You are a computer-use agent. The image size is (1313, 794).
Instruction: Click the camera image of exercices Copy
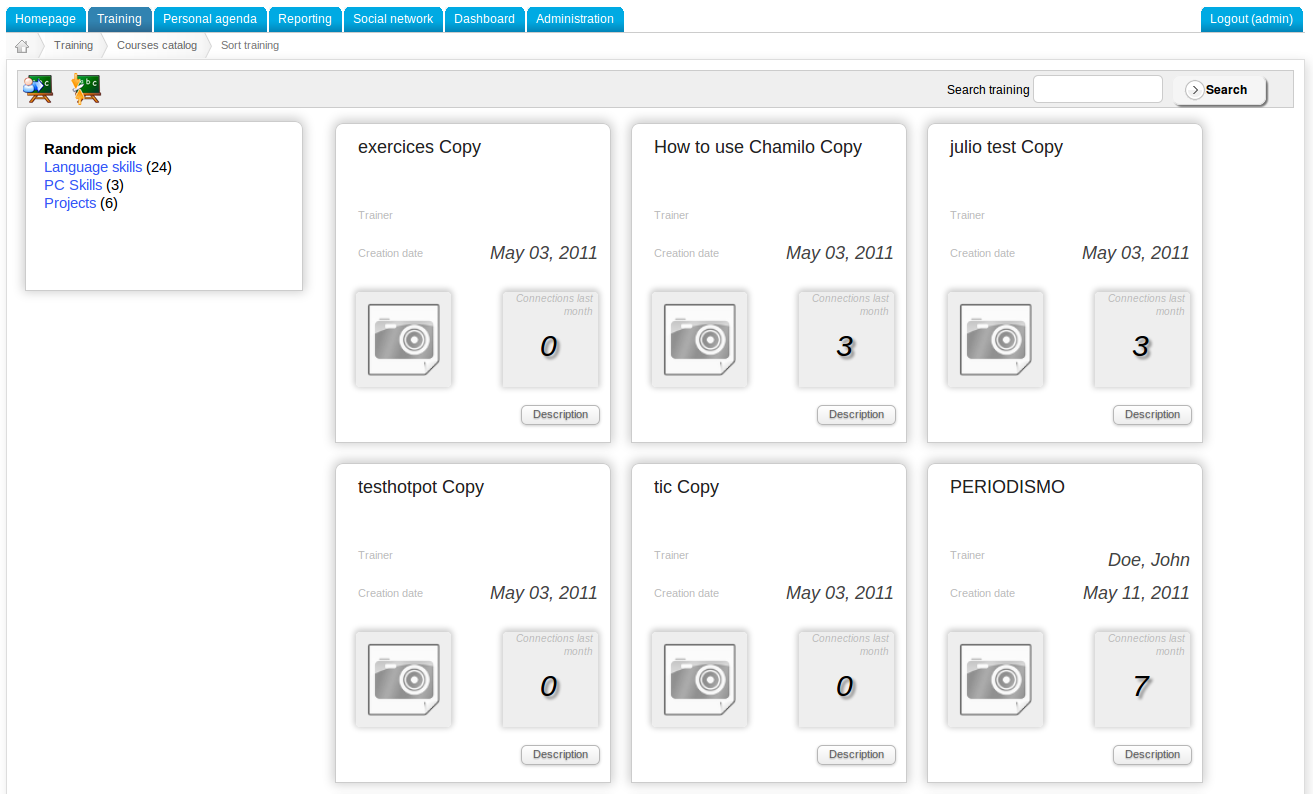pyautogui.click(x=403, y=340)
